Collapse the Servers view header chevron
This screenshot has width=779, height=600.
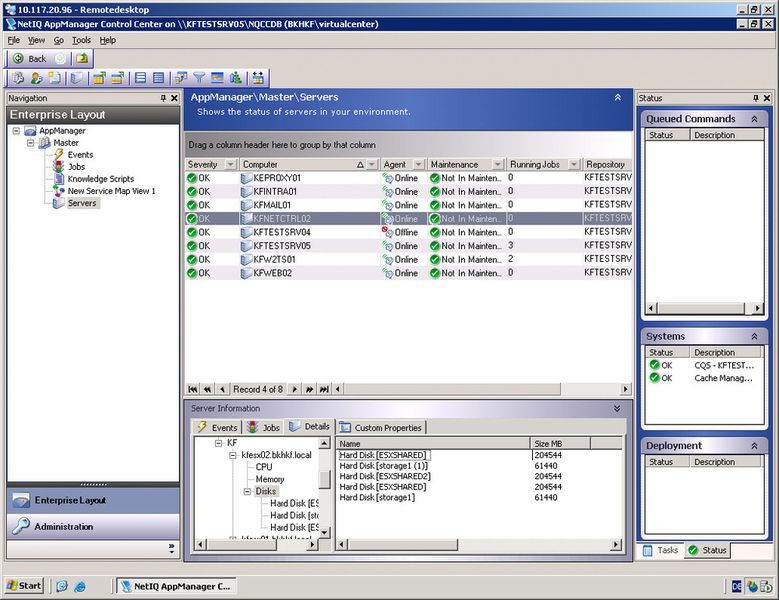click(618, 97)
